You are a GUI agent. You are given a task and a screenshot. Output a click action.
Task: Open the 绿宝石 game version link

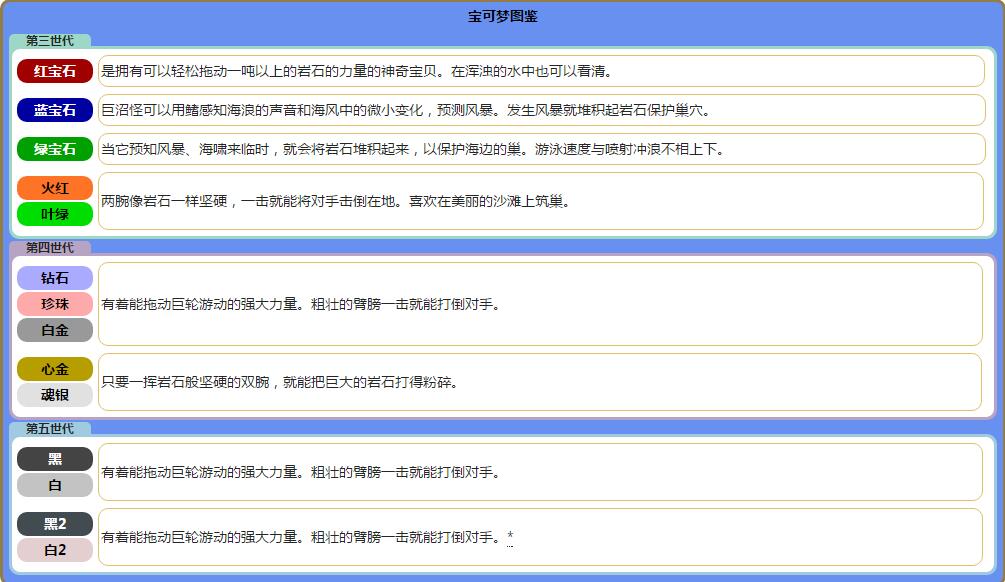pyautogui.click(x=54, y=149)
